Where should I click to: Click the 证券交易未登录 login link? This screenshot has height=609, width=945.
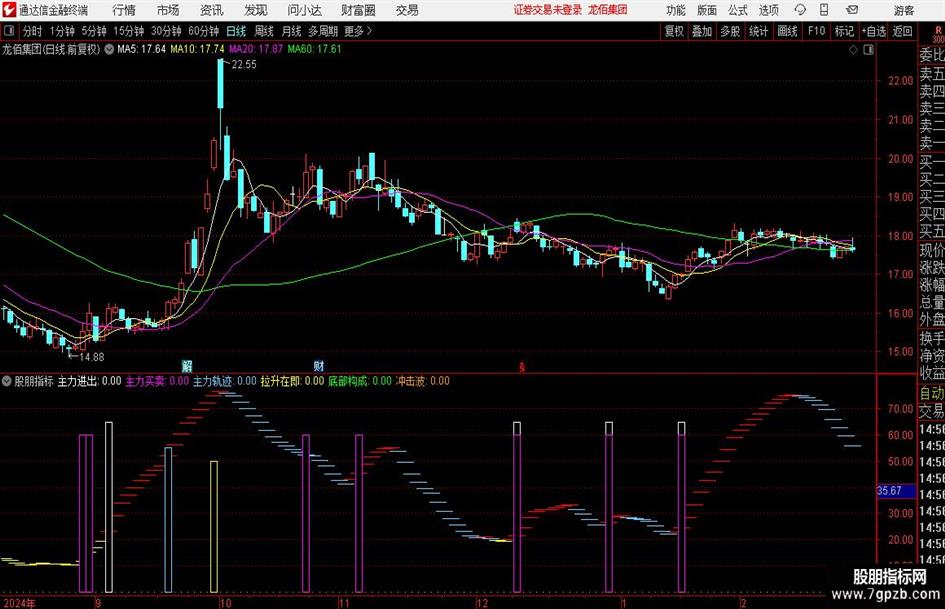point(548,10)
